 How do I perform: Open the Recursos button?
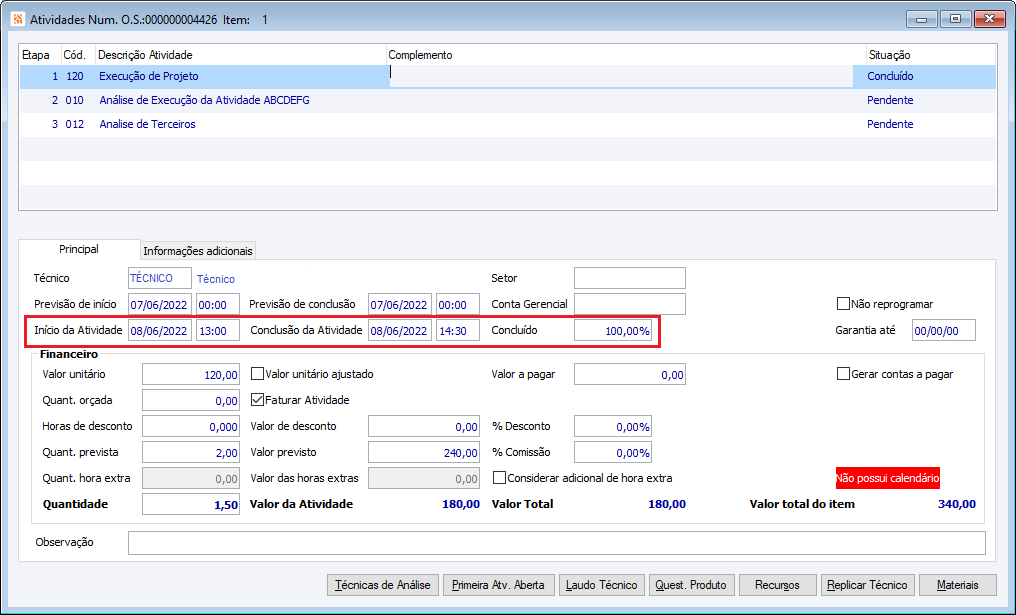pos(777,585)
